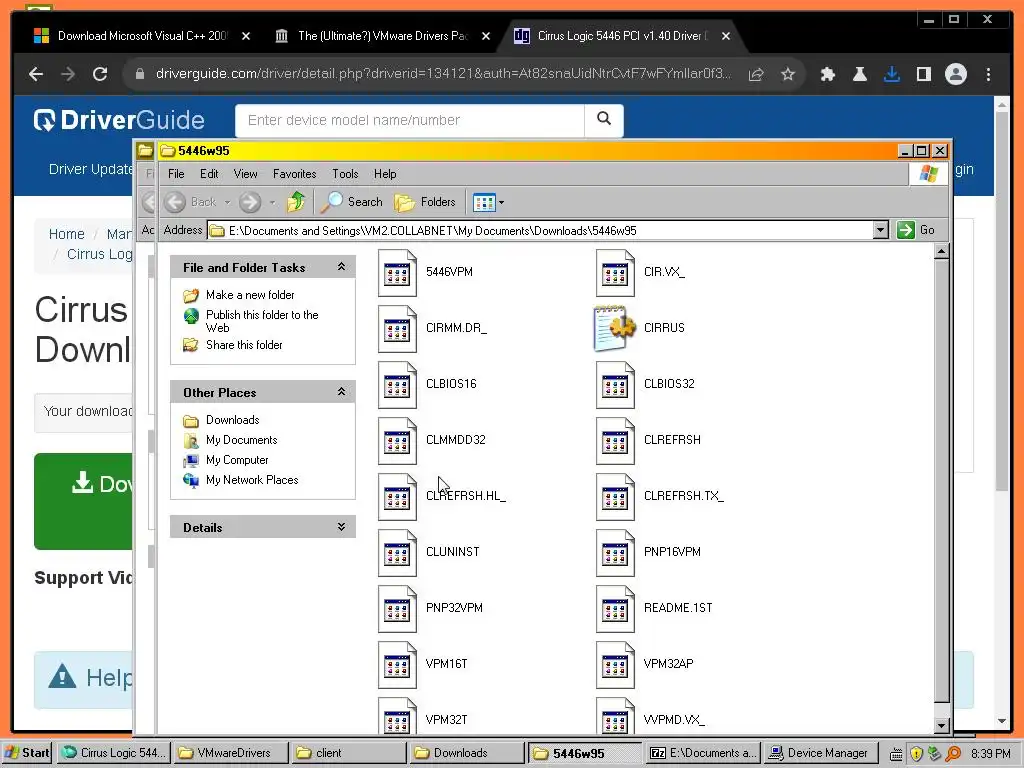This screenshot has width=1024, height=768.
Task: Click the Up folder toolbar icon
Action: click(x=296, y=202)
